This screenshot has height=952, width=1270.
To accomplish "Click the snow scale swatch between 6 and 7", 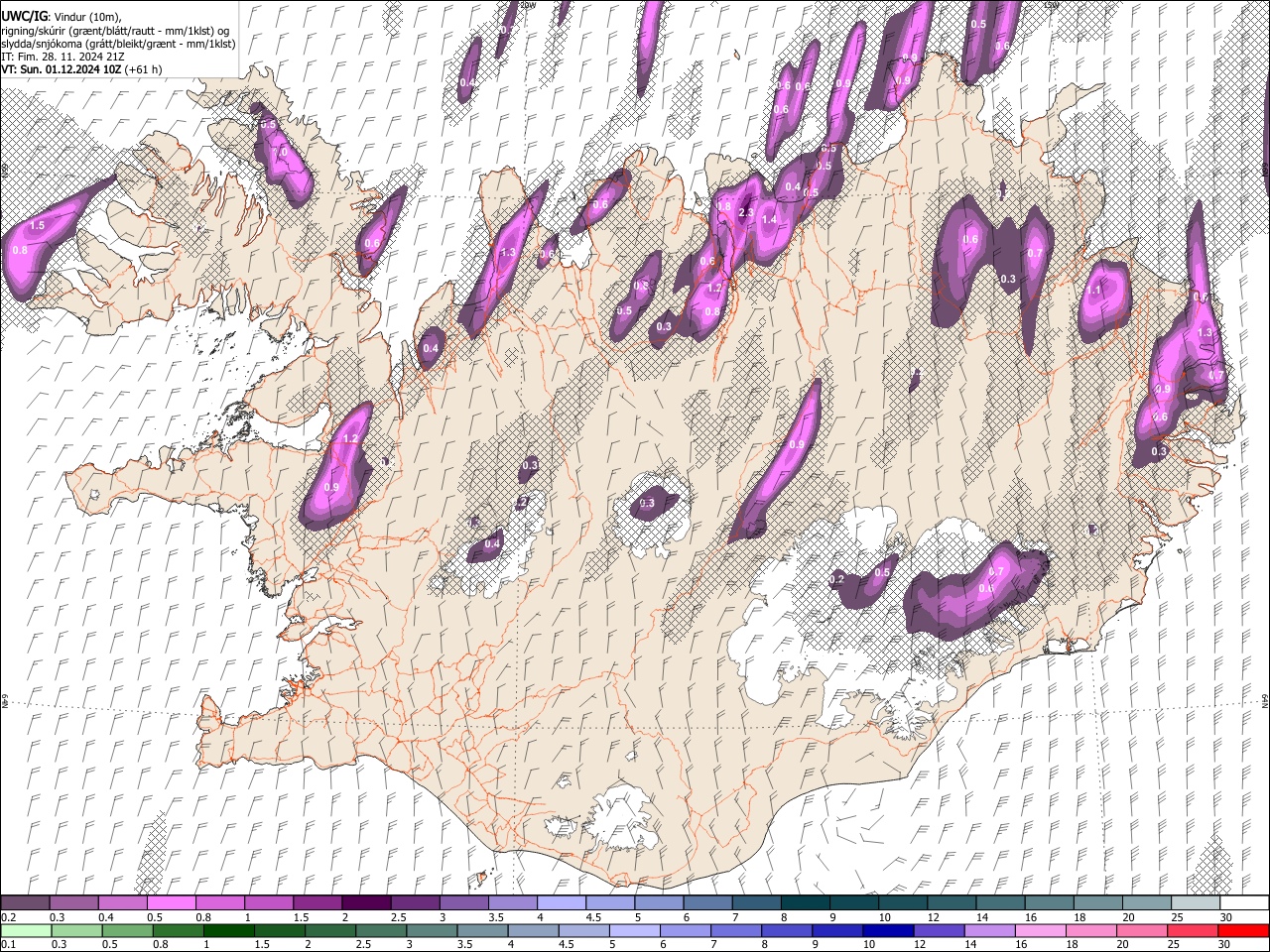I will coord(707,903).
